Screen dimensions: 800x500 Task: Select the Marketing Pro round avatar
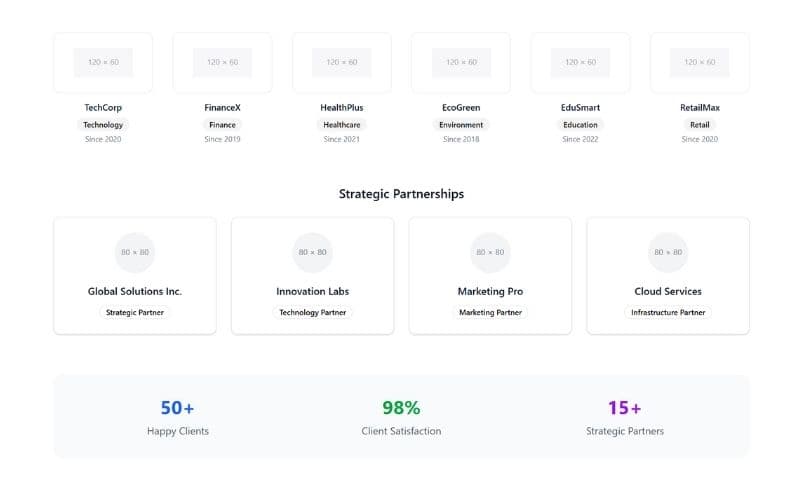coord(490,252)
